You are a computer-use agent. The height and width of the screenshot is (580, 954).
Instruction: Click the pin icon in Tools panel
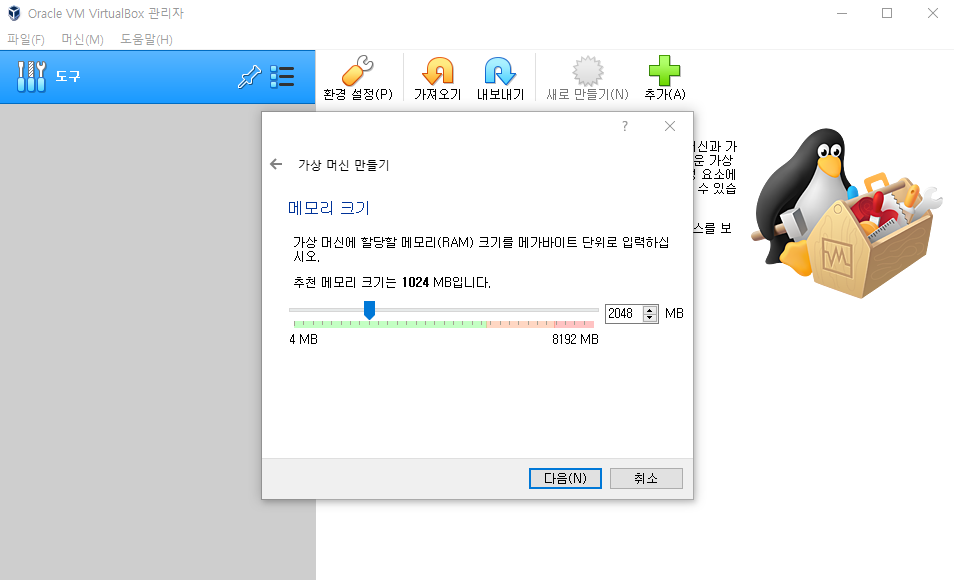[x=249, y=77]
